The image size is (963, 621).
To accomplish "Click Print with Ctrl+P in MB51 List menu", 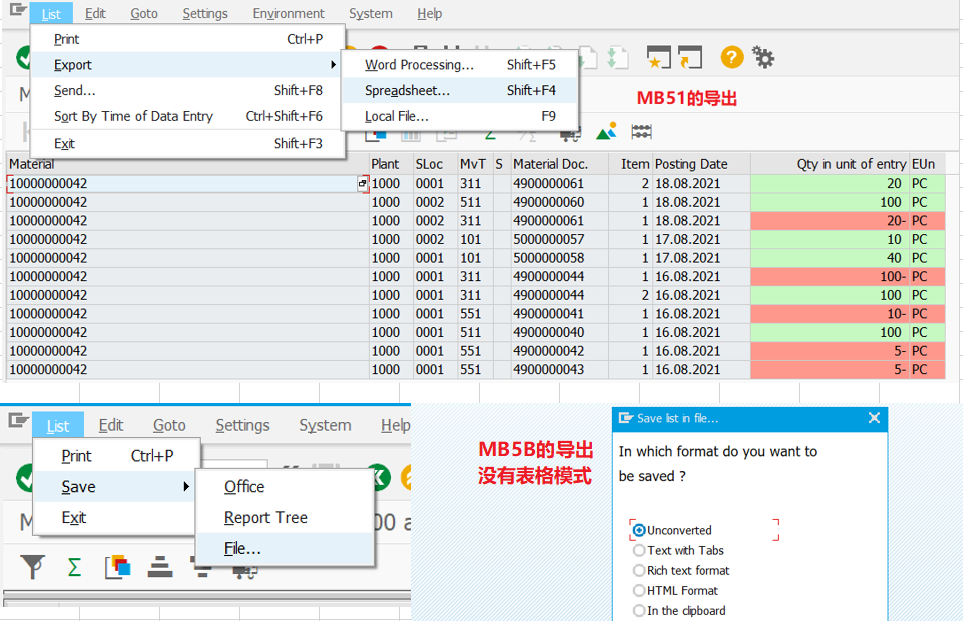I will pos(188,39).
